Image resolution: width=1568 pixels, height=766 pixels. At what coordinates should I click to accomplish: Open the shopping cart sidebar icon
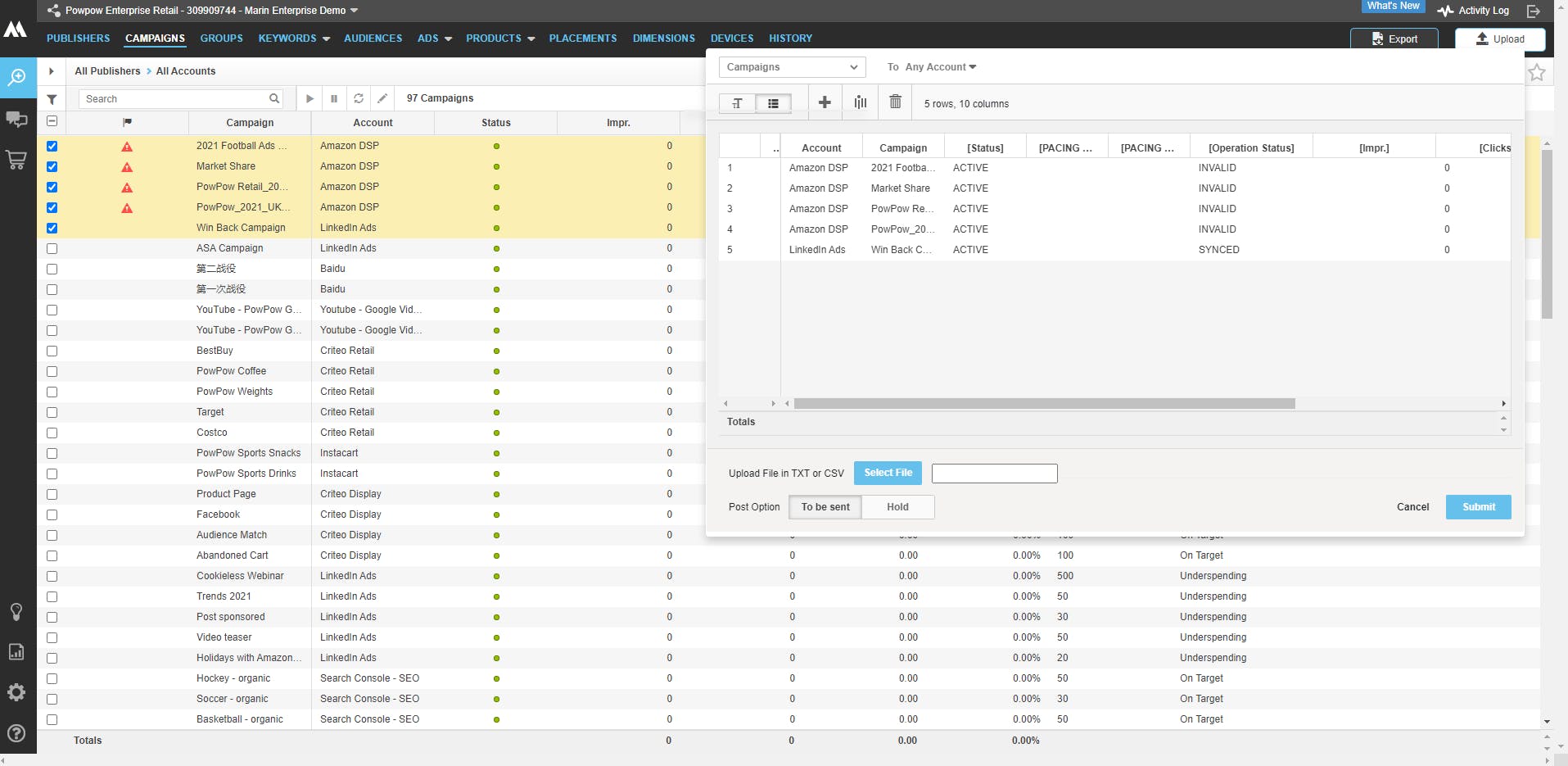click(x=16, y=160)
